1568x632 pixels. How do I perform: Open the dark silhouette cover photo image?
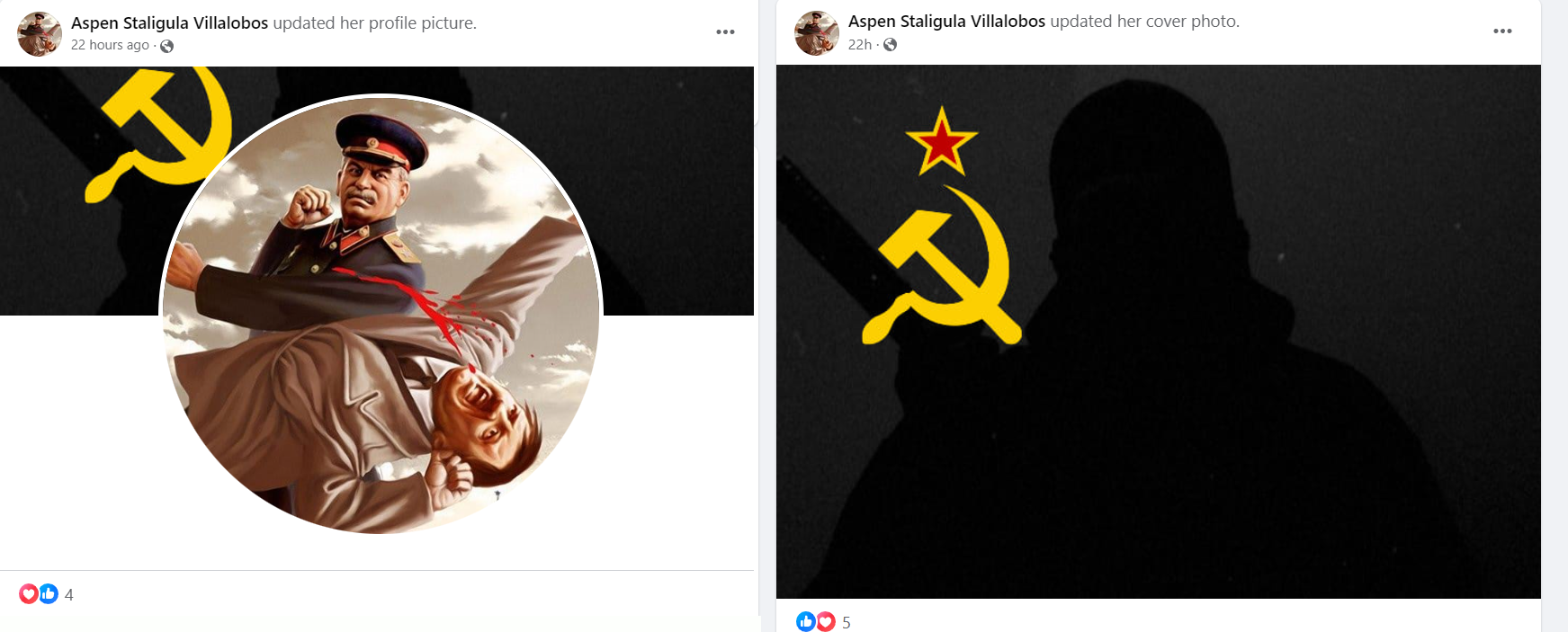(x=1159, y=332)
